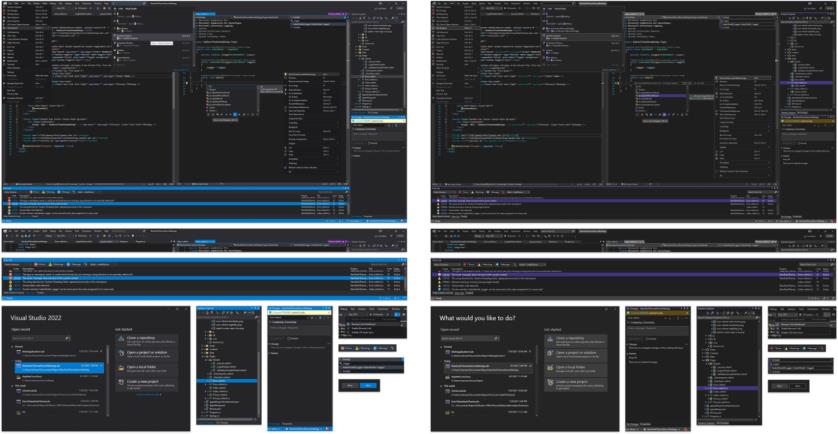Toggle Messages filter in the small purple-theme filter sample
Image resolution: width=838 pixels, height=434 pixels.
click(810, 348)
